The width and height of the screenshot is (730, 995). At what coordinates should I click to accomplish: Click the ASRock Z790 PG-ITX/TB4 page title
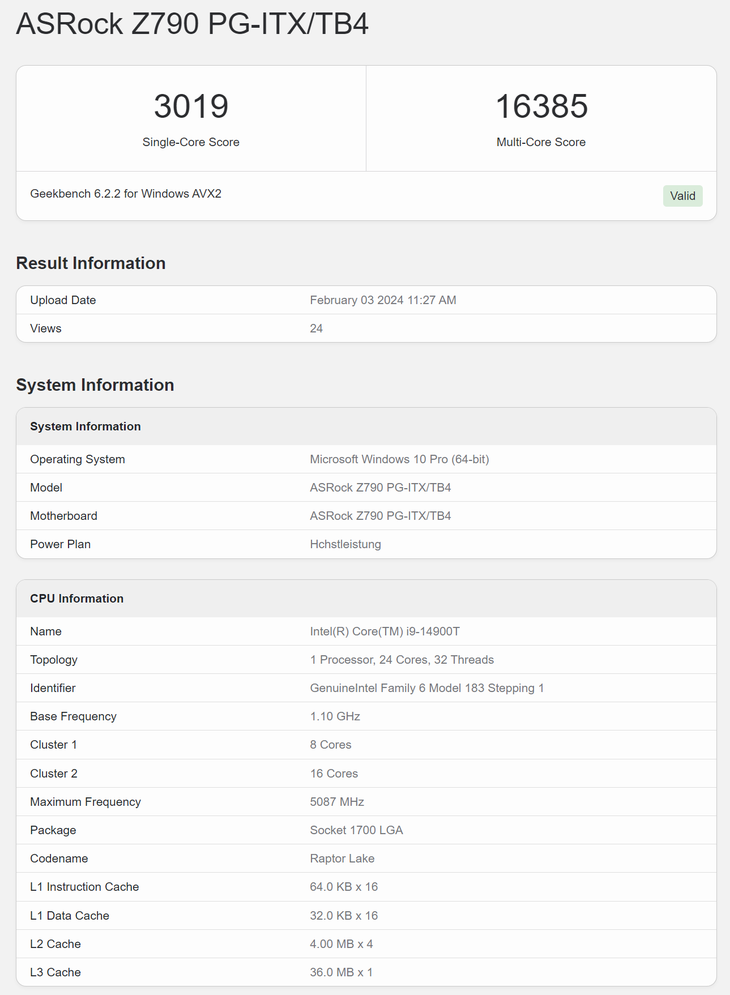(192, 24)
